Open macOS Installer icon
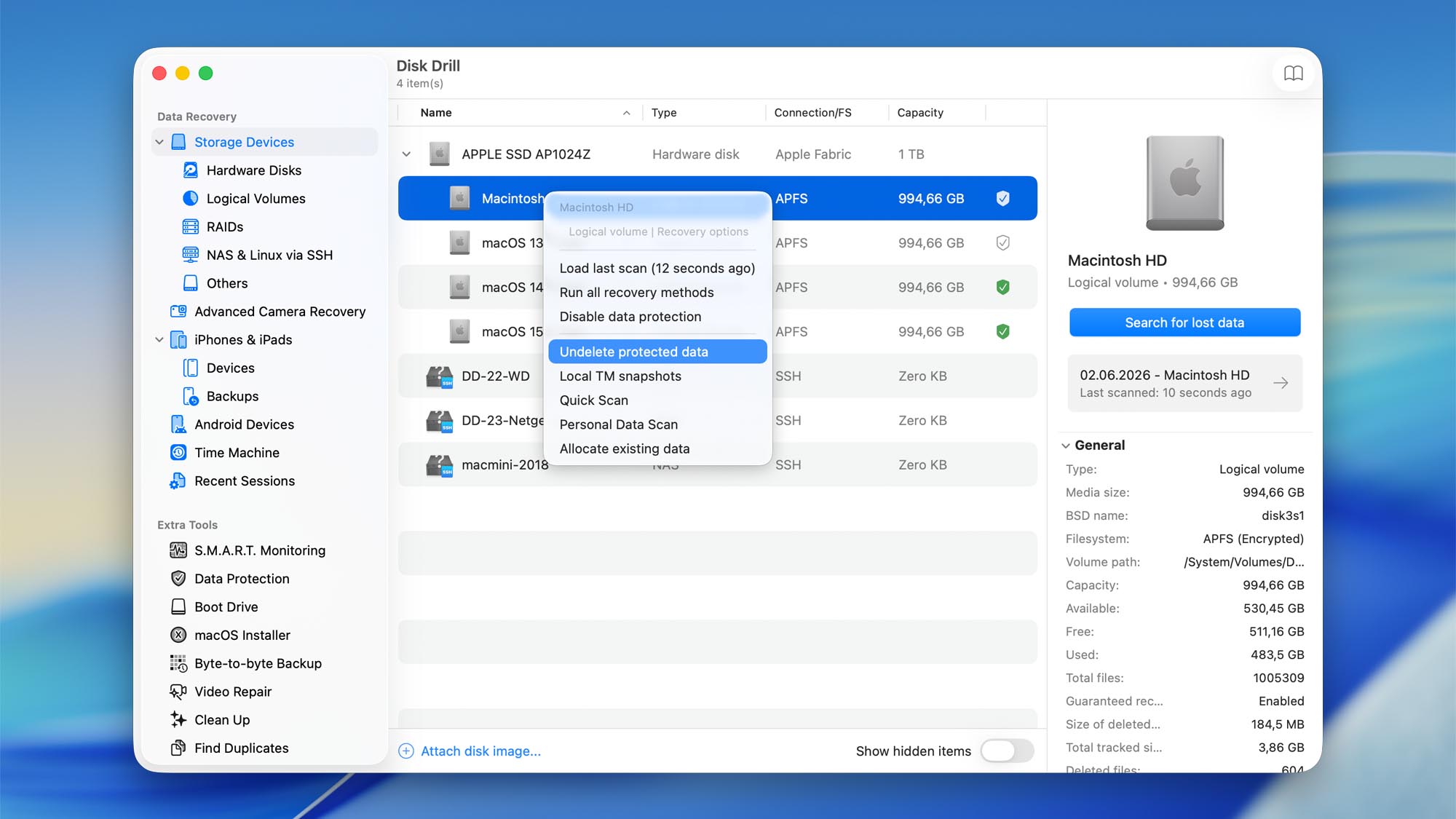Viewport: 1456px width, 819px height. coord(178,635)
